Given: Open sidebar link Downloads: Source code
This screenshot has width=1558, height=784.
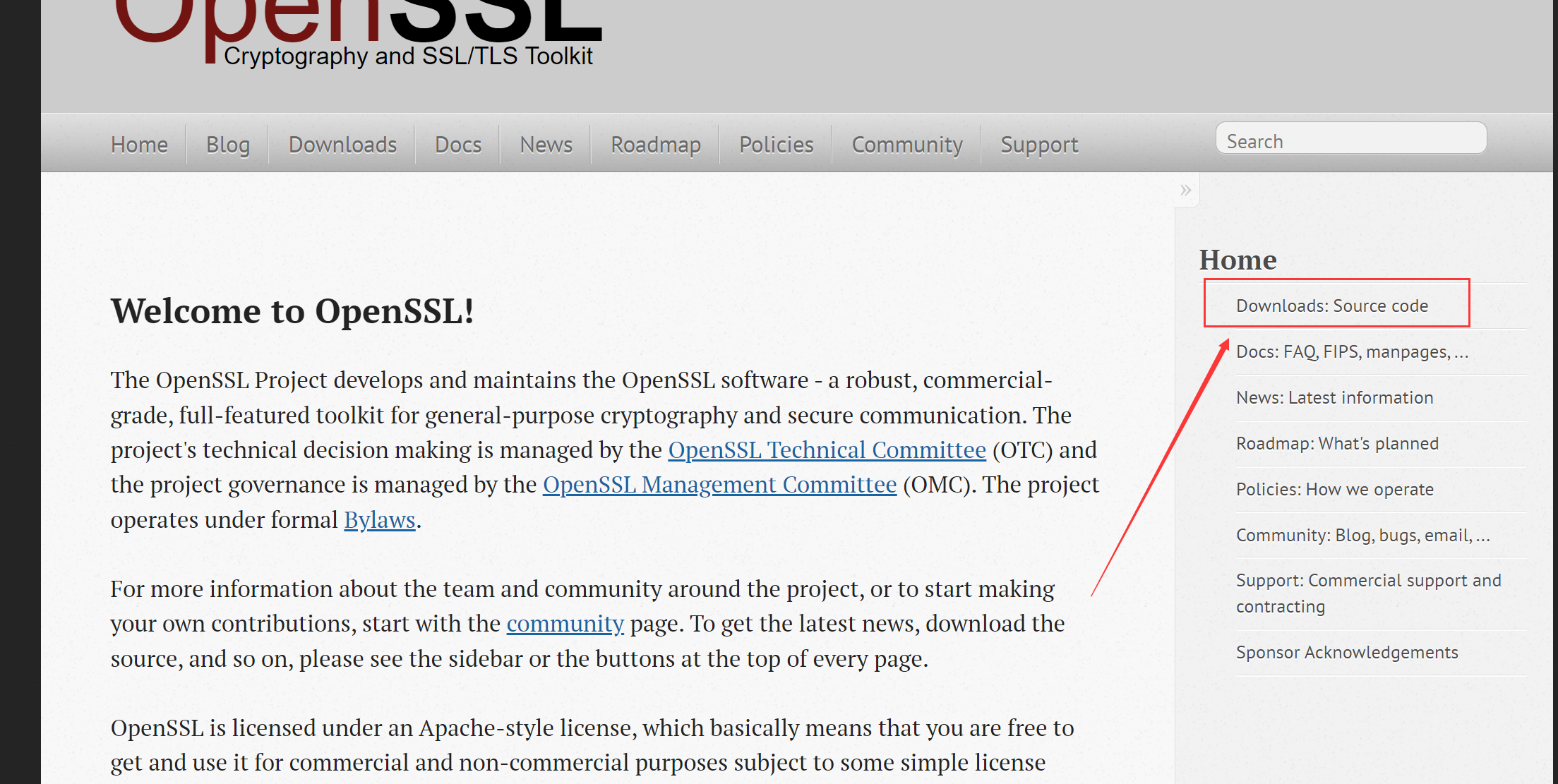Looking at the screenshot, I should pos(1331,306).
